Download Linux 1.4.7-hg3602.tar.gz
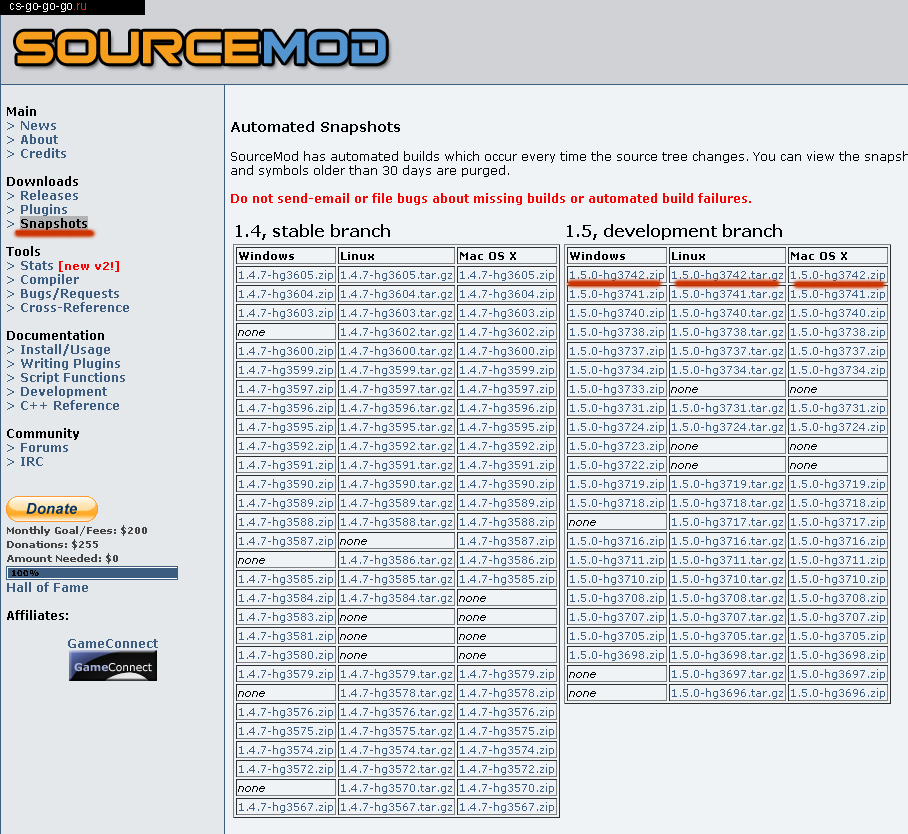The width and height of the screenshot is (908, 834). click(397, 332)
